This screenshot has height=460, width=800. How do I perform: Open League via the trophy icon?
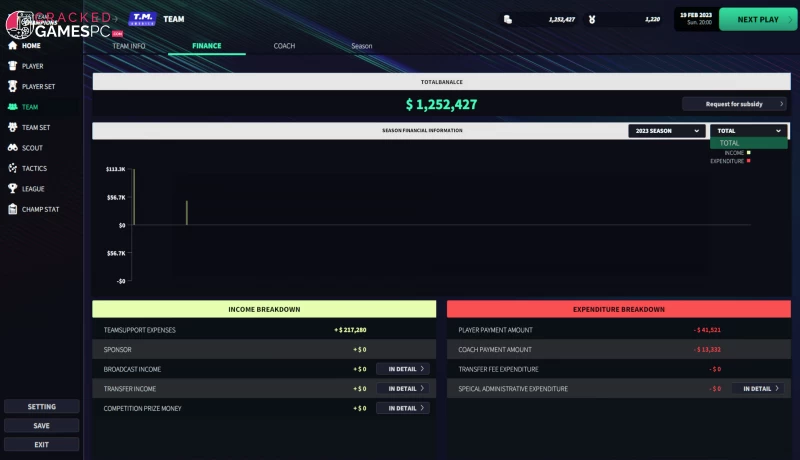point(12,189)
